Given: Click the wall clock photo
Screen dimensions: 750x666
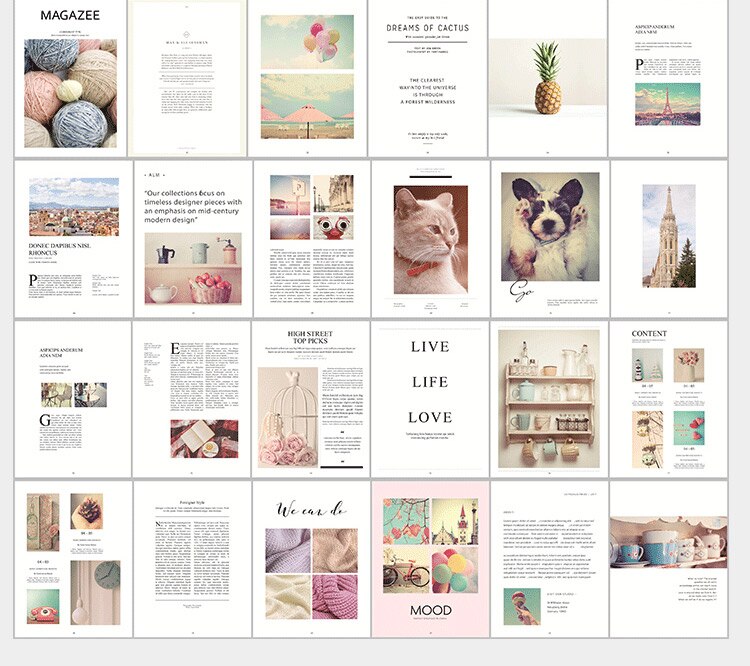Looking at the screenshot, I should point(96,592).
